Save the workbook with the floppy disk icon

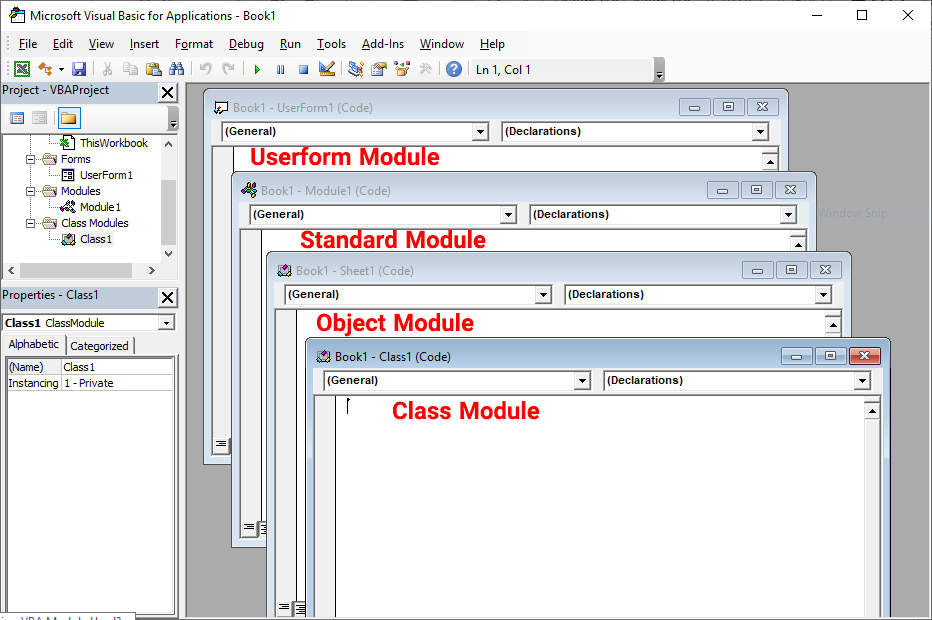click(x=79, y=70)
